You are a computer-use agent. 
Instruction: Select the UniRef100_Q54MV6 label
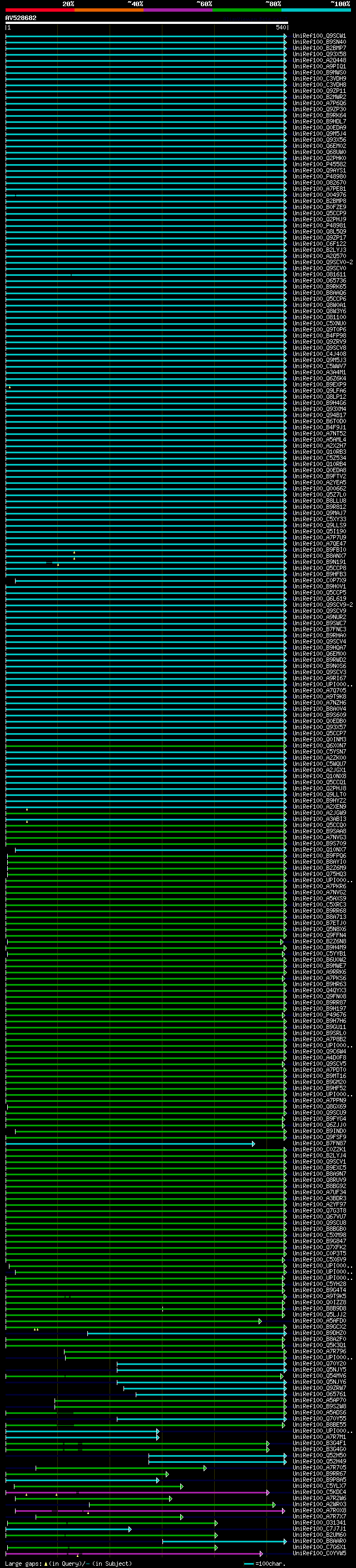point(319,1376)
